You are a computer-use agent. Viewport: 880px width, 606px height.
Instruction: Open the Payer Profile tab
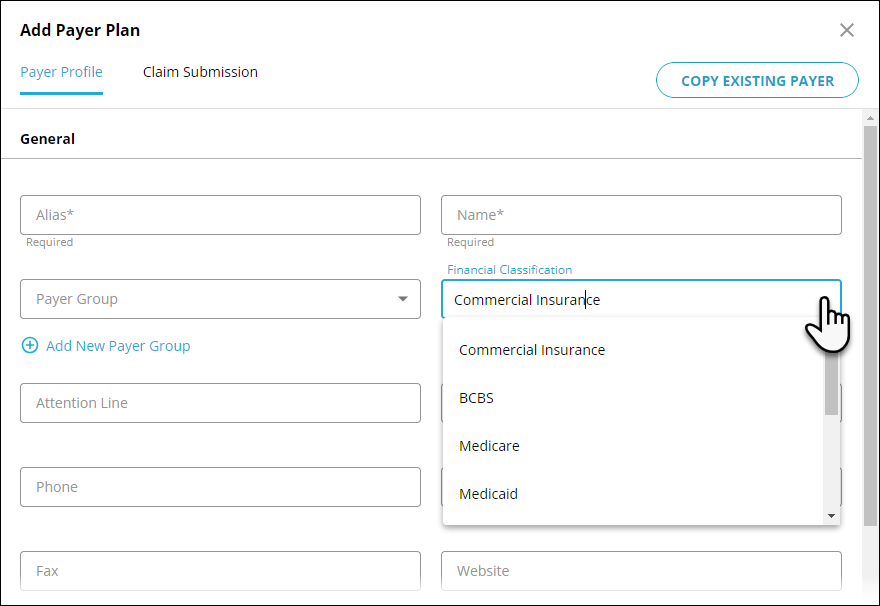pos(61,72)
